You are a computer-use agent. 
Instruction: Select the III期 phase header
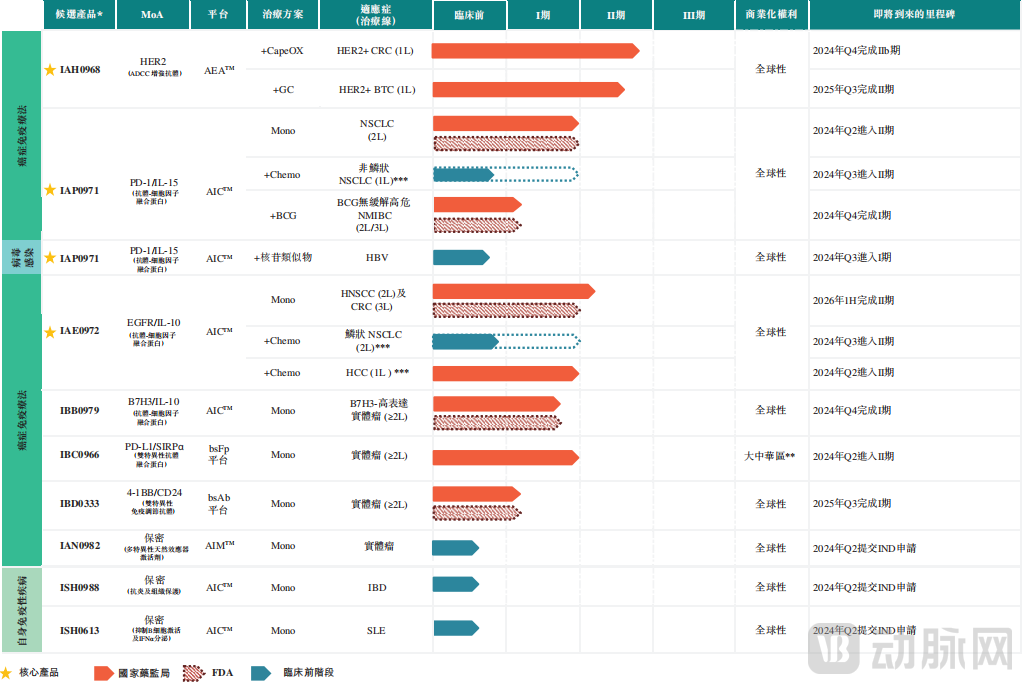693,16
